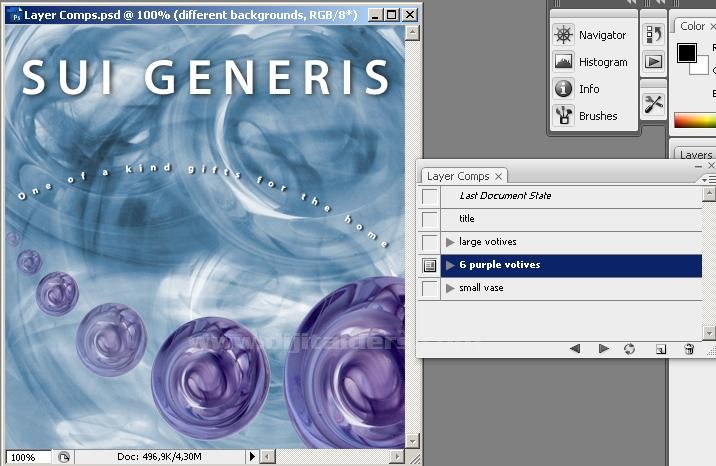Open the Layer Comps panel flyout menu
The image size is (716, 466).
[x=709, y=180]
